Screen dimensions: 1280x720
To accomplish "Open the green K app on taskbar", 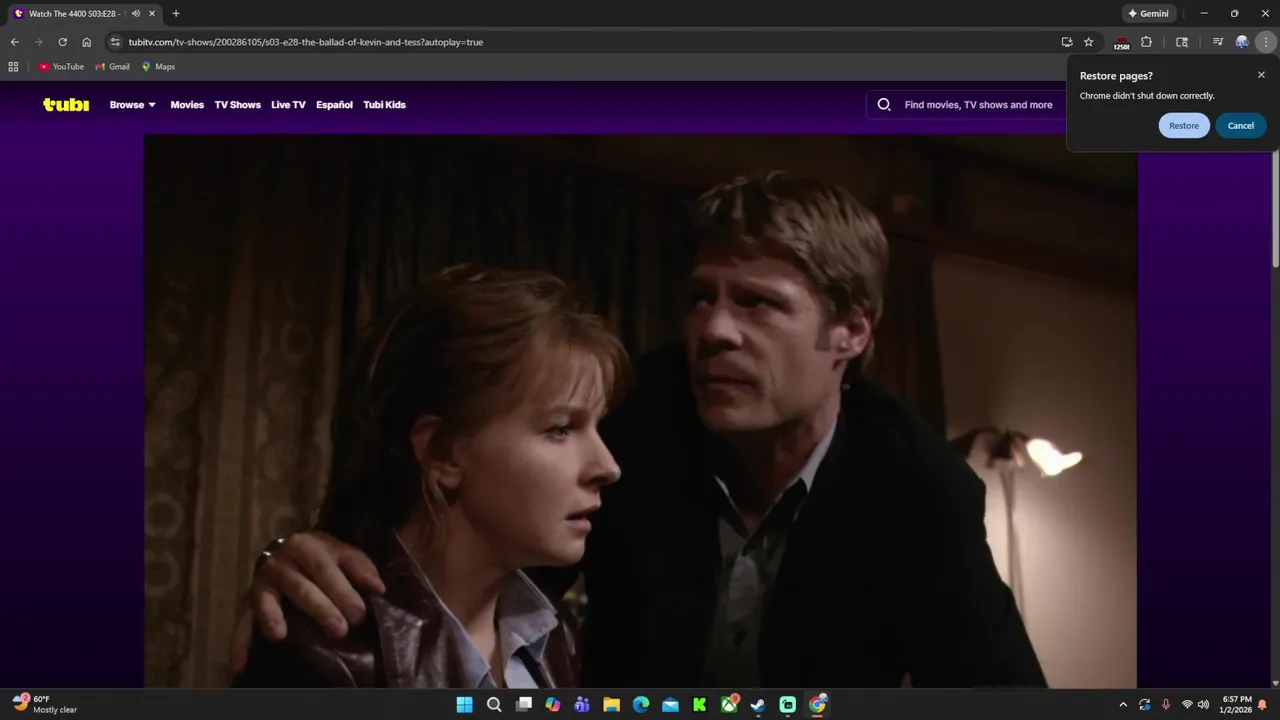I will pos(700,705).
